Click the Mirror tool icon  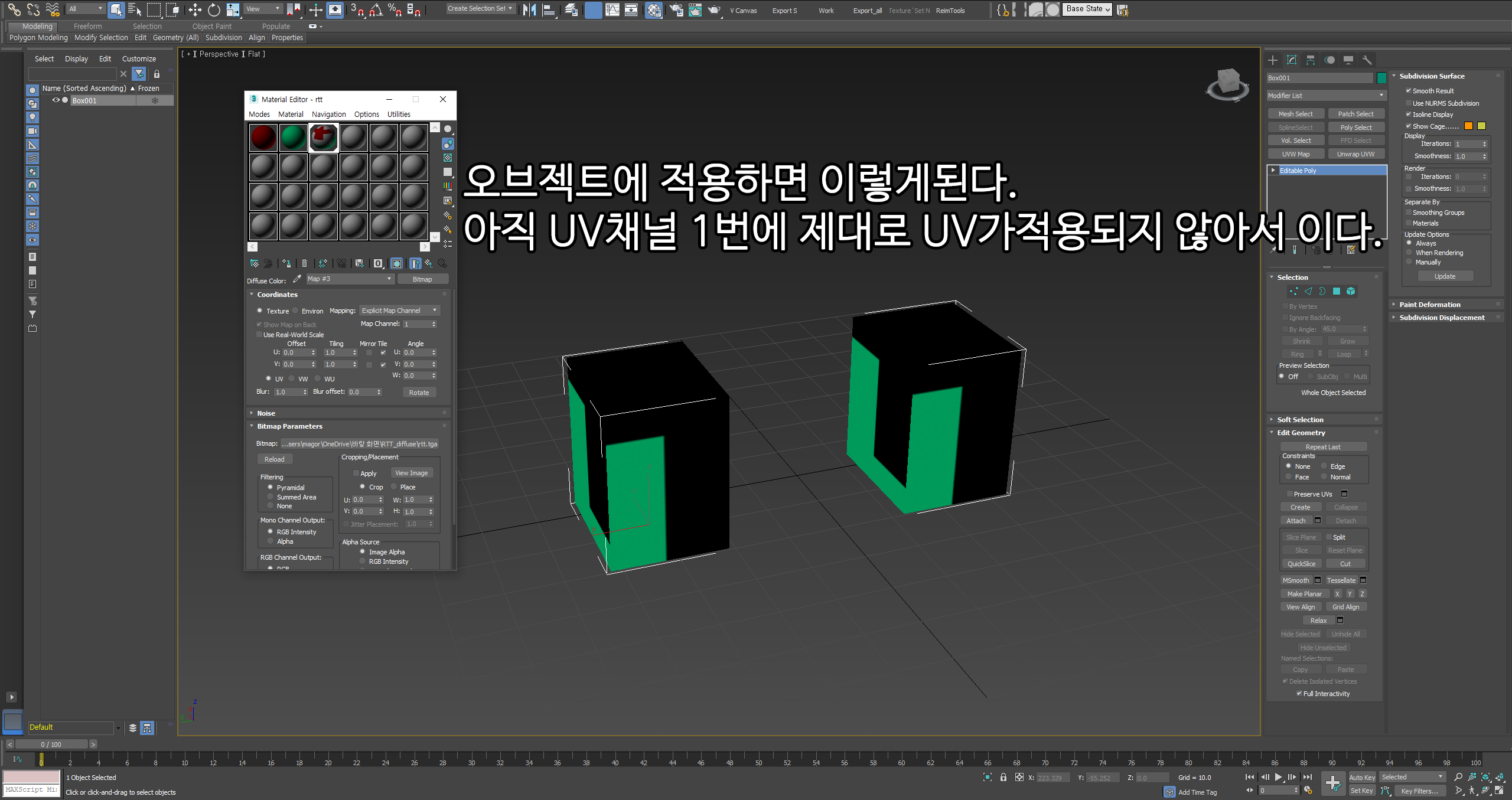(x=530, y=9)
